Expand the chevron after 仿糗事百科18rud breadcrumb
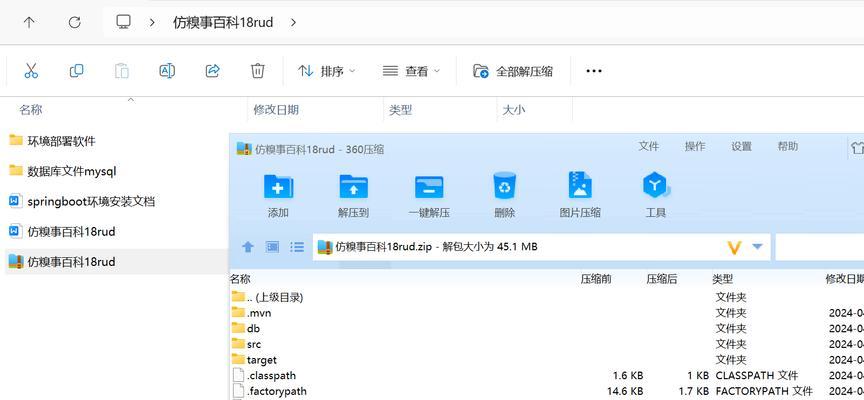 coord(293,22)
